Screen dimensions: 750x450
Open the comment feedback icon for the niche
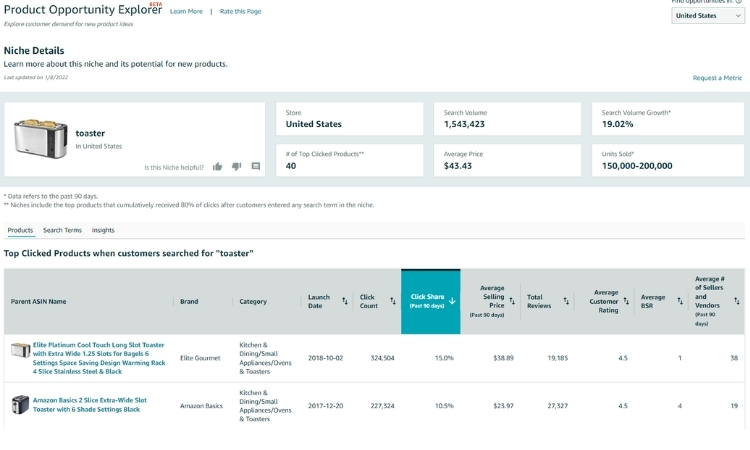pyautogui.click(x=256, y=166)
